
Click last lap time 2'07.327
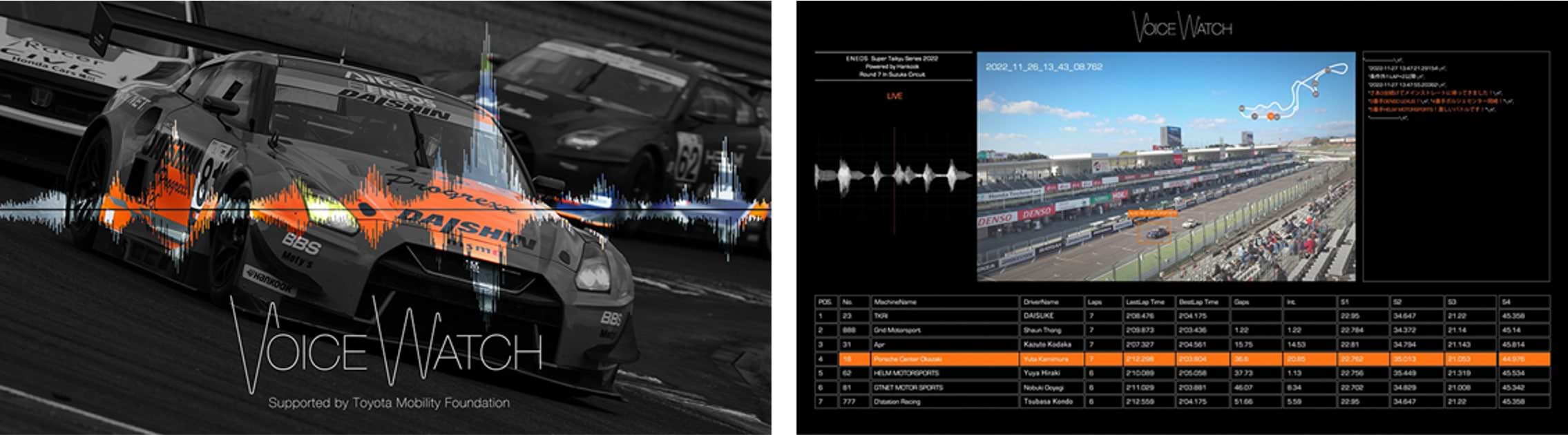(1140, 345)
